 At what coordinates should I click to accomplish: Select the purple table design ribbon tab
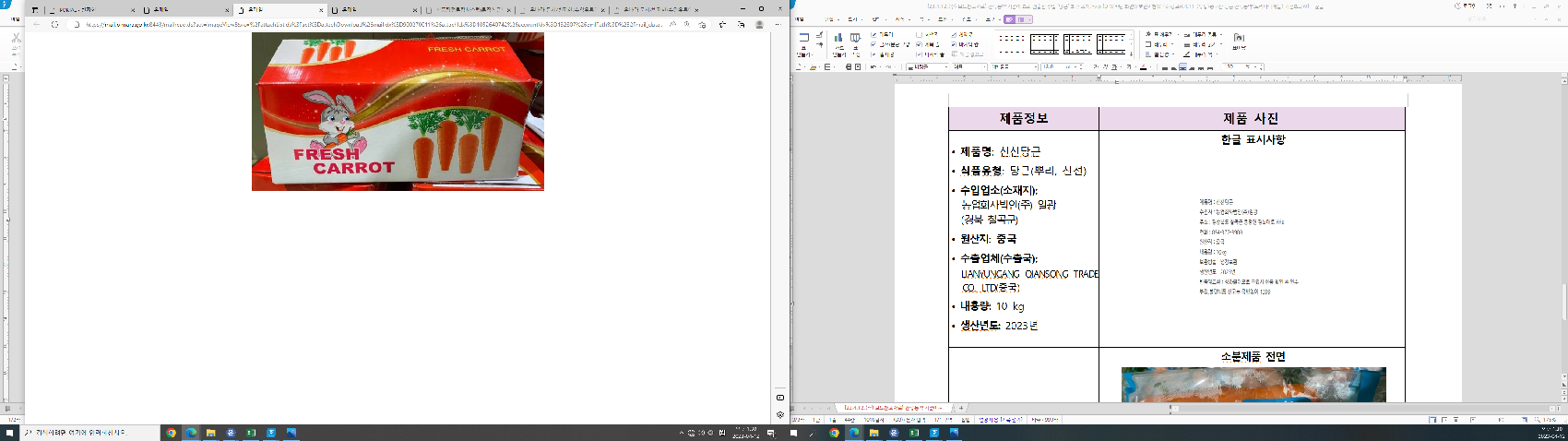tap(1010, 18)
